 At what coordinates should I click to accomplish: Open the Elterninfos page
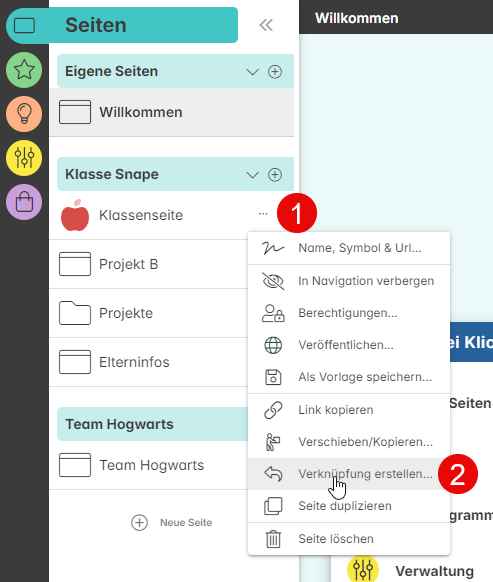[x=148, y=362]
